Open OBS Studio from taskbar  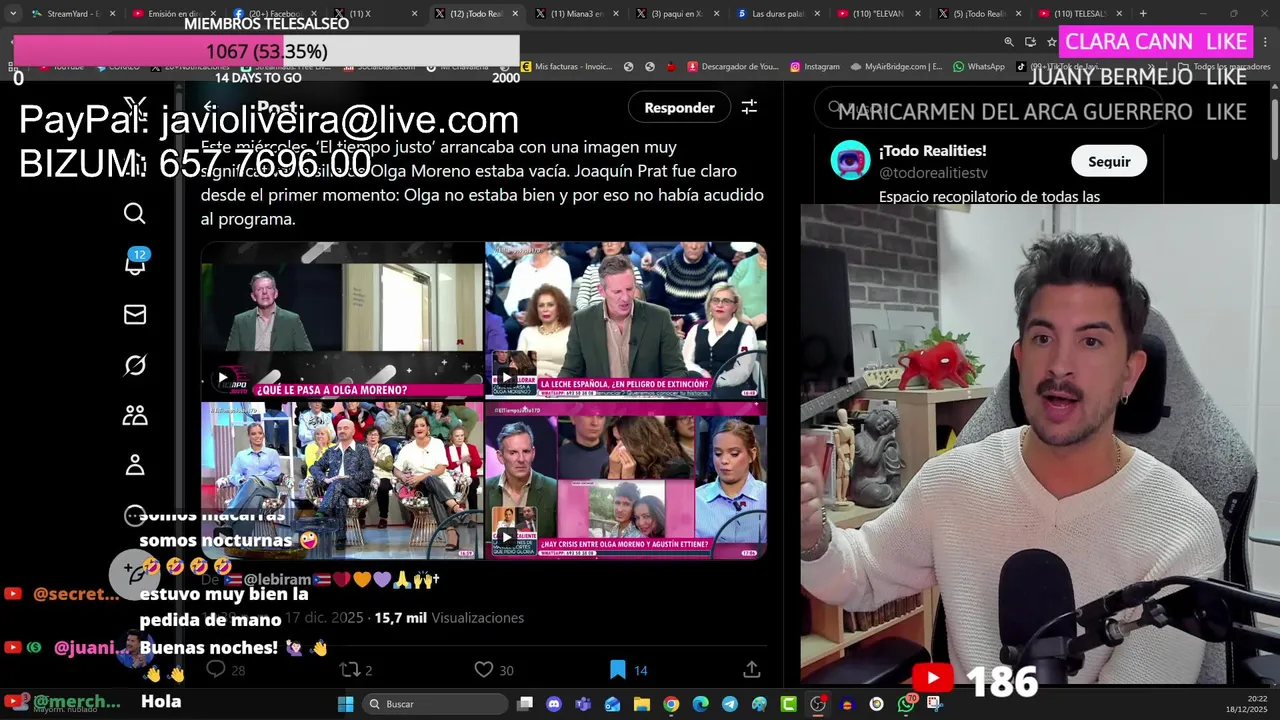818,704
